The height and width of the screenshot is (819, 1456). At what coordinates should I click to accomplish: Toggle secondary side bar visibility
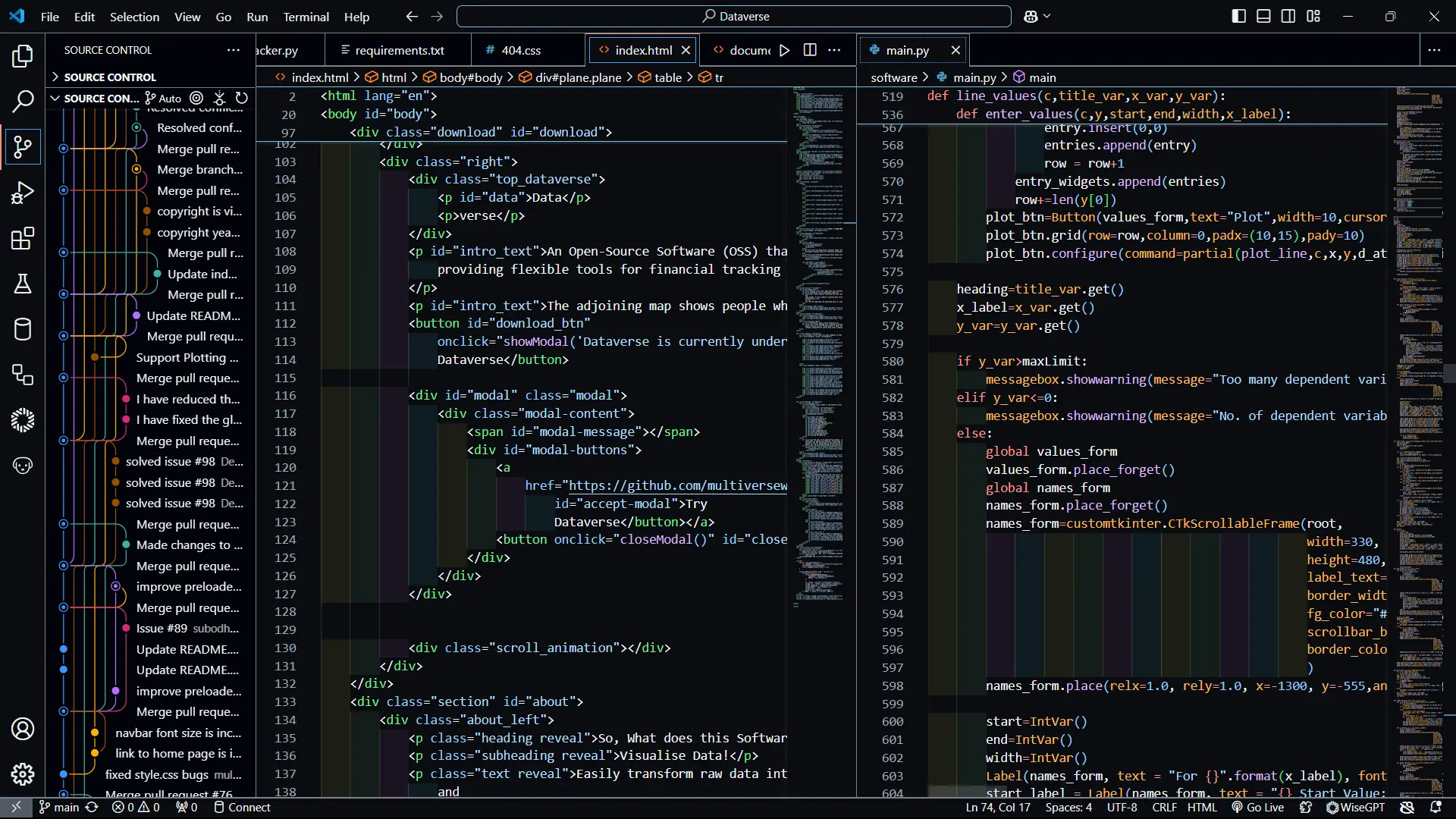[1288, 16]
